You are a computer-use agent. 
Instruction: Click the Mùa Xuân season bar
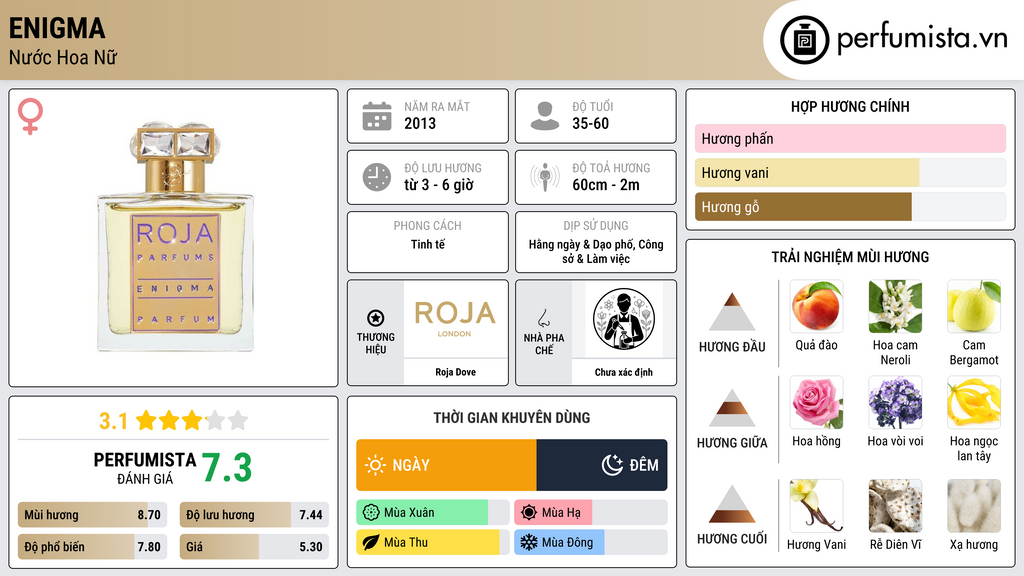[x=432, y=513]
